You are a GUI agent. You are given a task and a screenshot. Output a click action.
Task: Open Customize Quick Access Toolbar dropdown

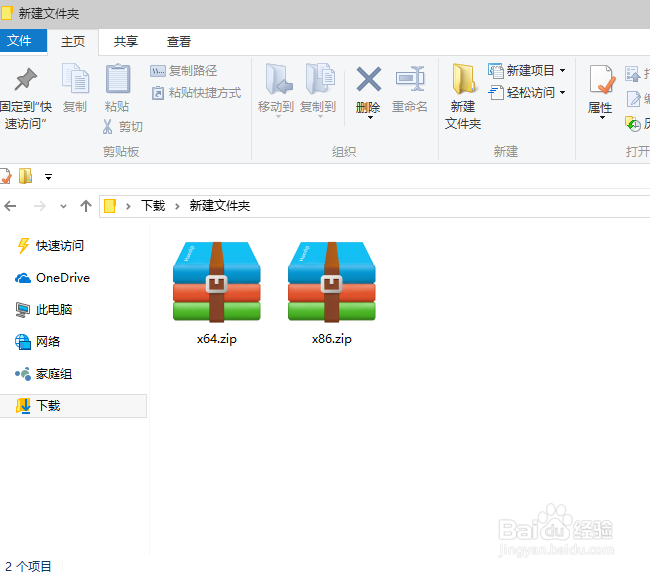49,177
